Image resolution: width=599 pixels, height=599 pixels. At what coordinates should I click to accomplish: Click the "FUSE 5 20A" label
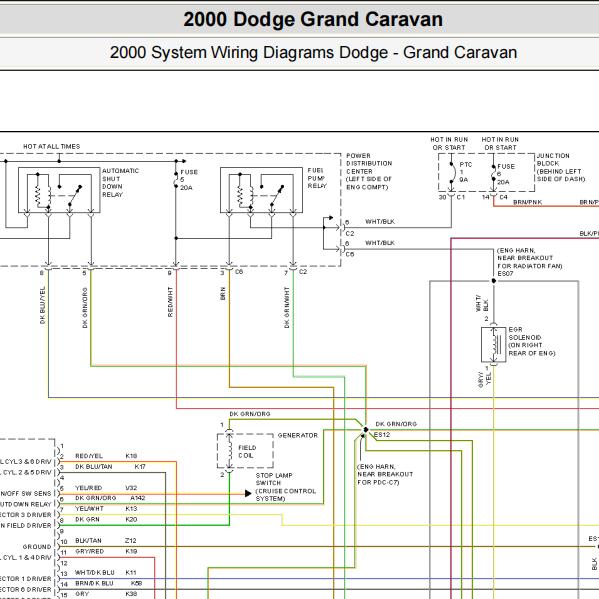click(189, 180)
